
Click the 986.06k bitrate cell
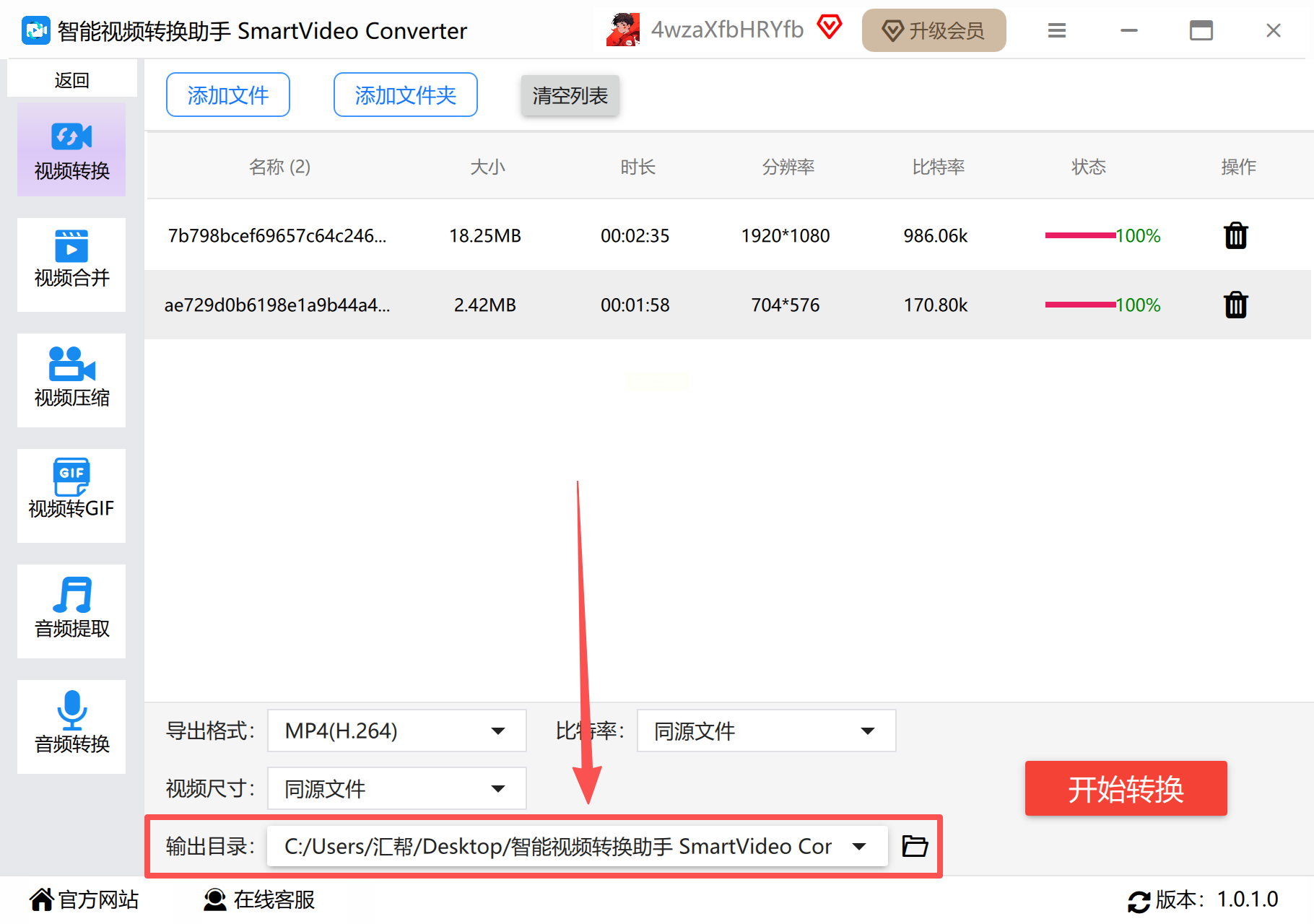[936, 235]
